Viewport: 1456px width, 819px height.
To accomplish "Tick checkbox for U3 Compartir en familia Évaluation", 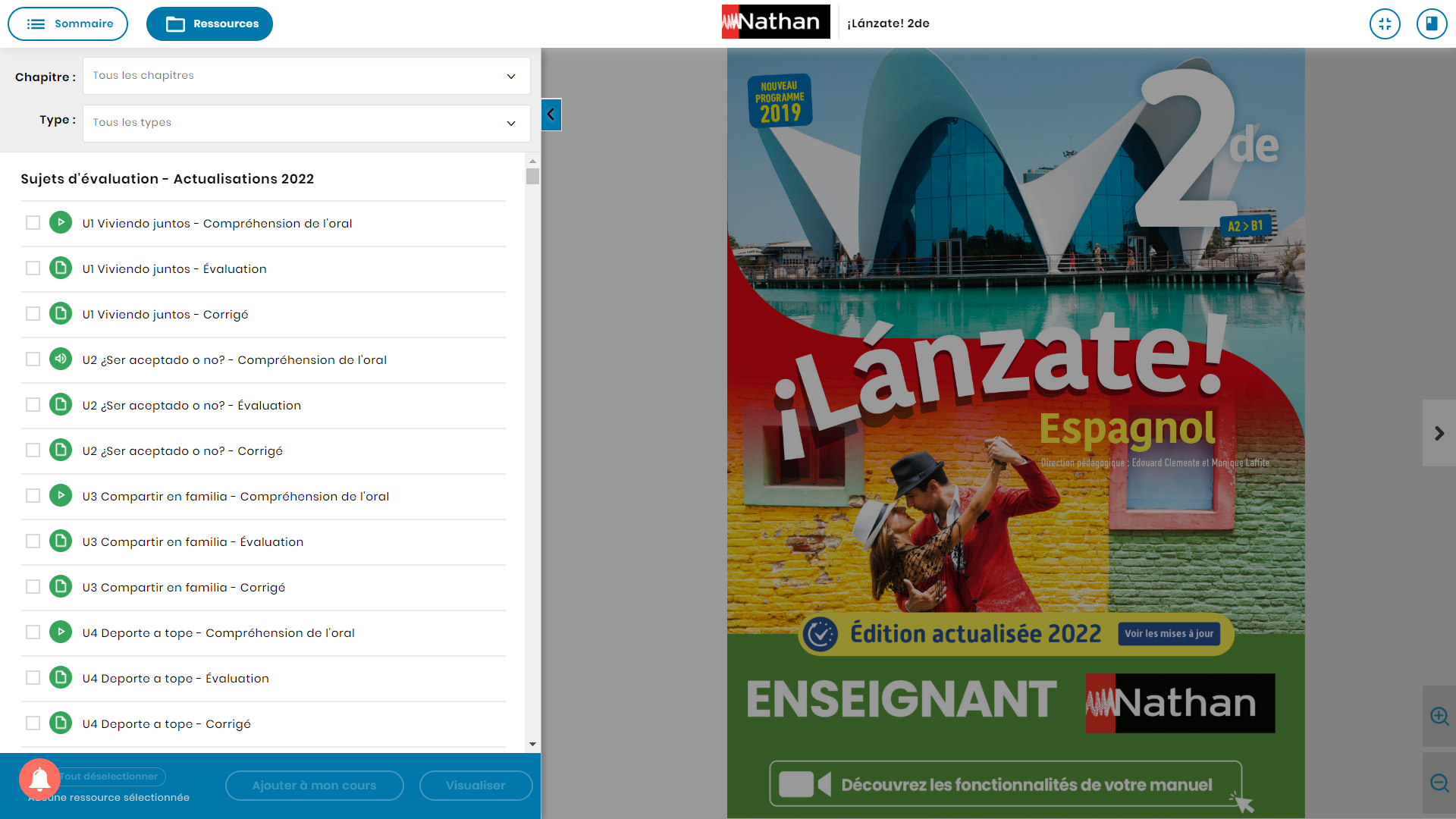I will (33, 541).
